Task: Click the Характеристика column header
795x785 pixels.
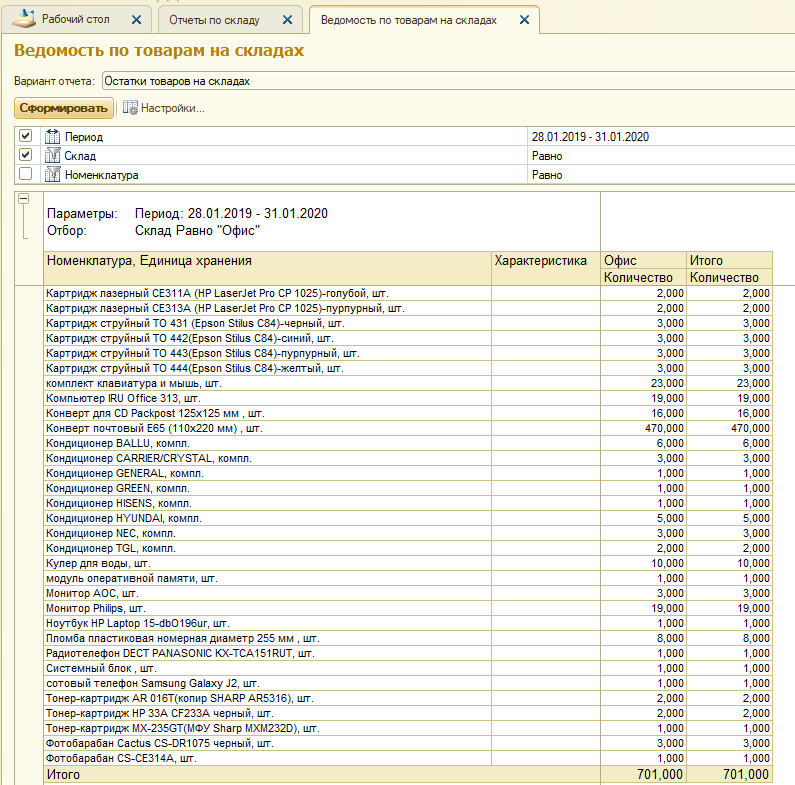Action: (x=546, y=268)
